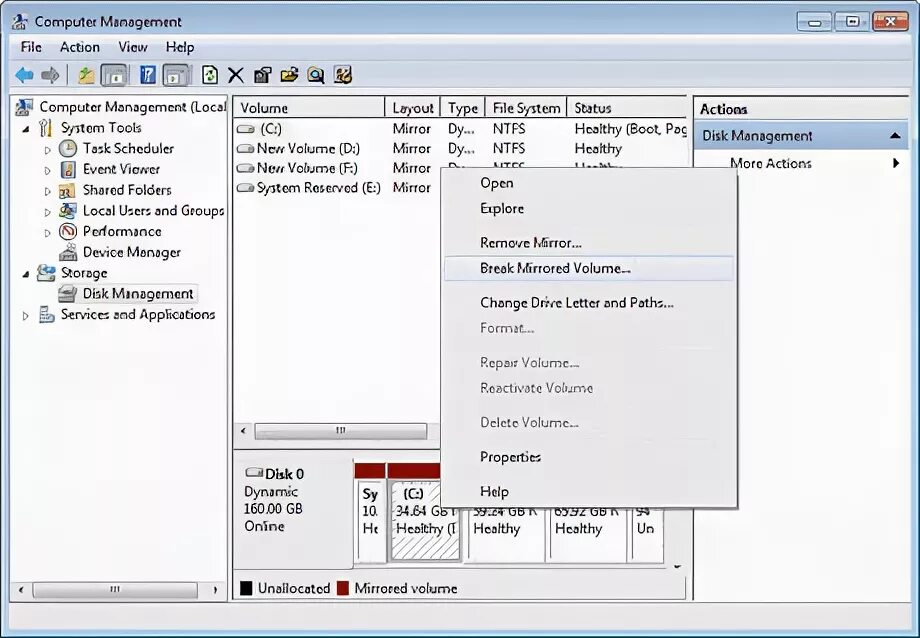Click the drive icon beside (C:) volume
The image size is (920, 638).
point(245,129)
